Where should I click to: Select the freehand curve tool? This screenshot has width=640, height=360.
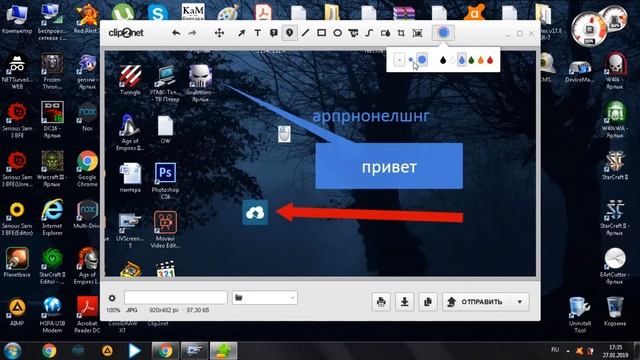click(x=369, y=33)
